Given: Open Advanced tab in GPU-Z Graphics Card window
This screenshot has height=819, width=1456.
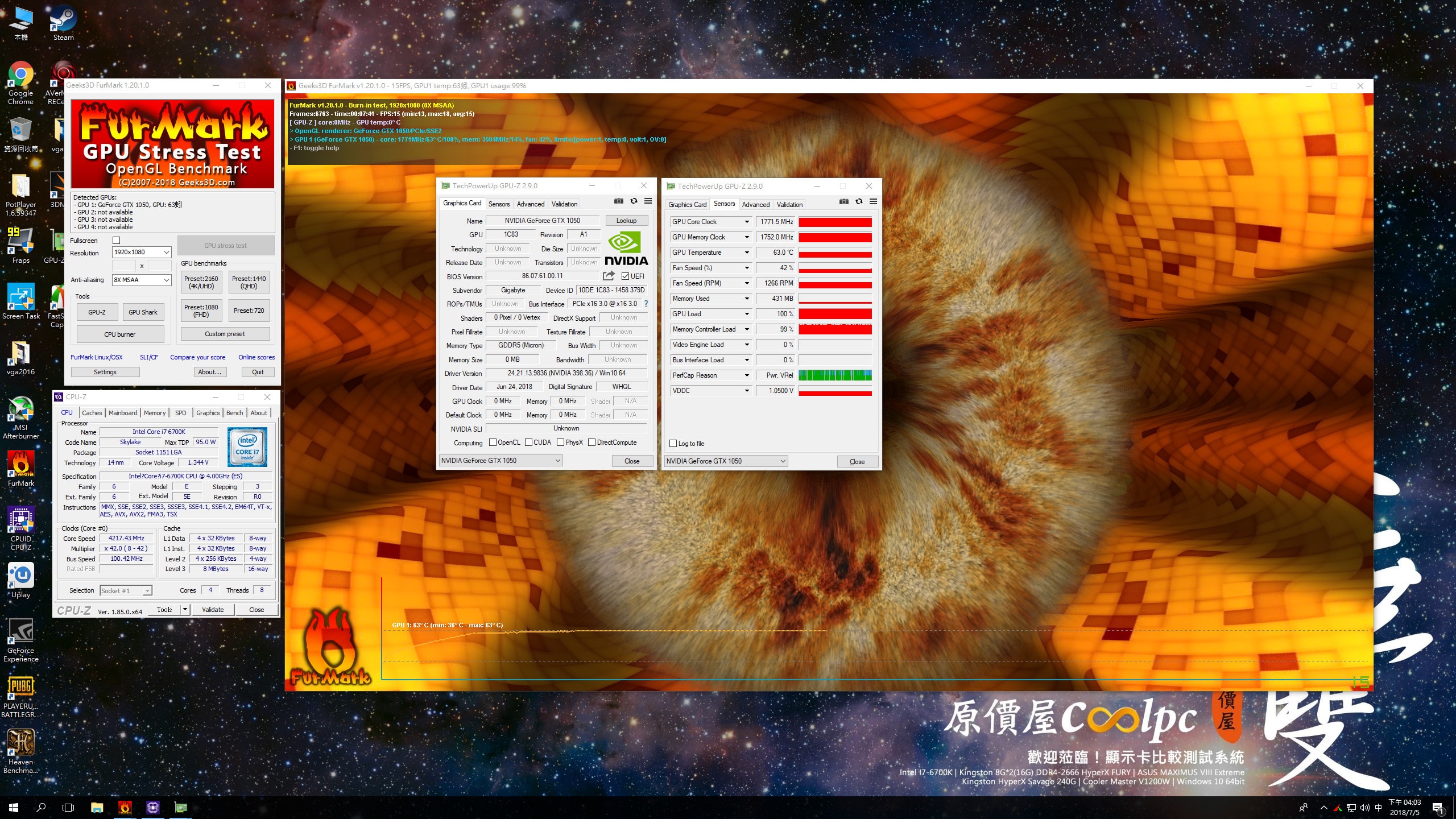Looking at the screenshot, I should click(x=531, y=204).
